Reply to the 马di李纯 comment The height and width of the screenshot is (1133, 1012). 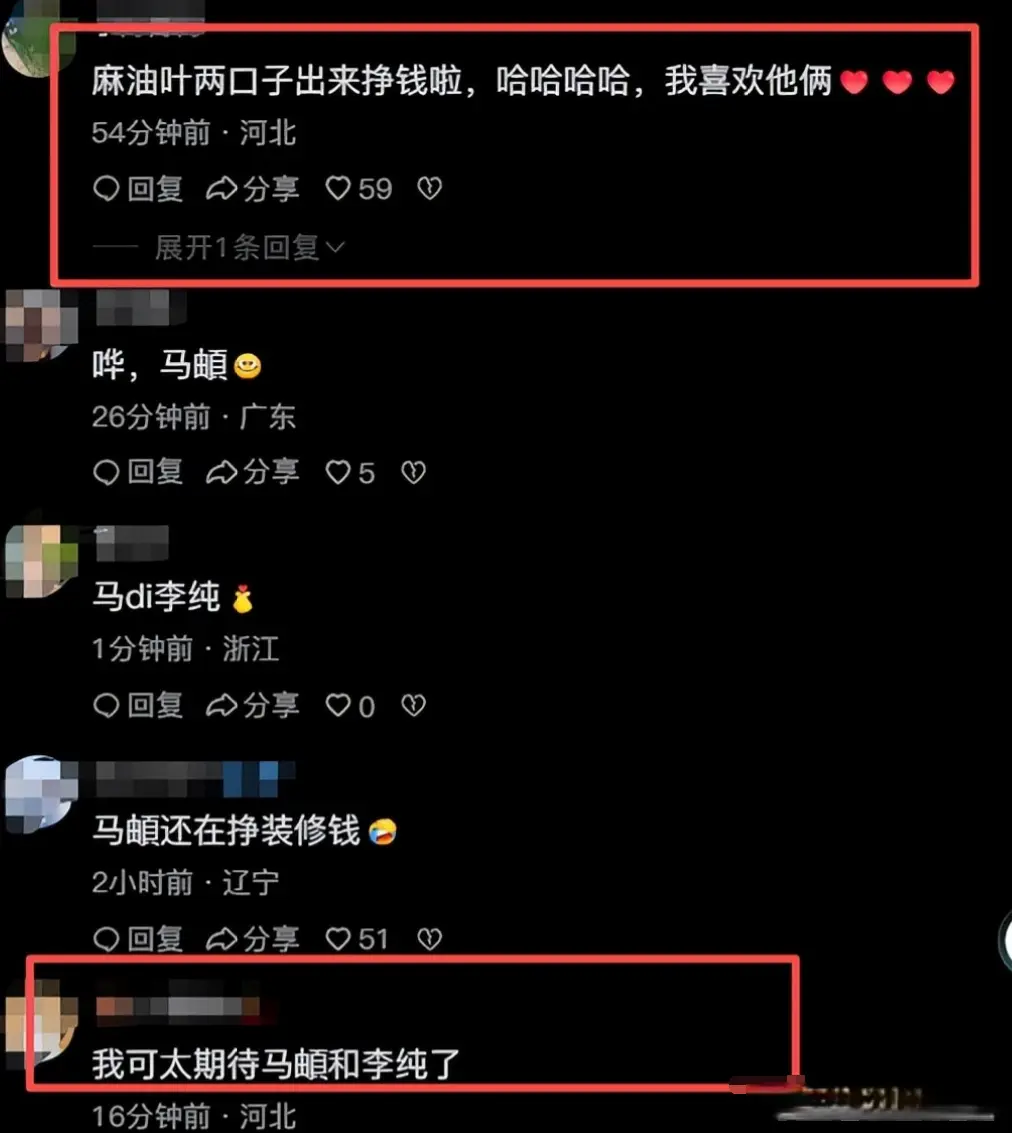click(x=138, y=705)
